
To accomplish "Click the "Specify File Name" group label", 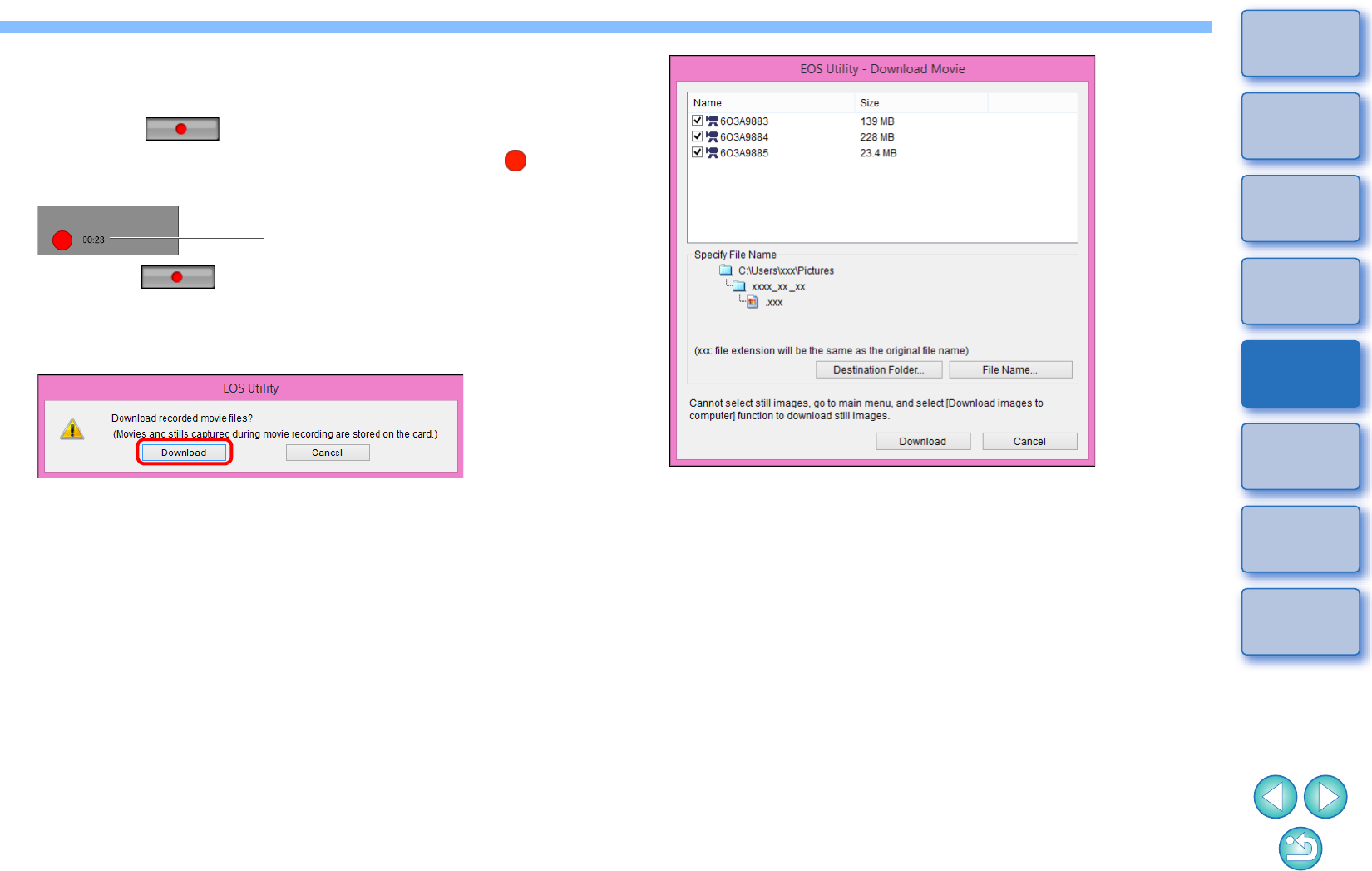I will click(735, 255).
